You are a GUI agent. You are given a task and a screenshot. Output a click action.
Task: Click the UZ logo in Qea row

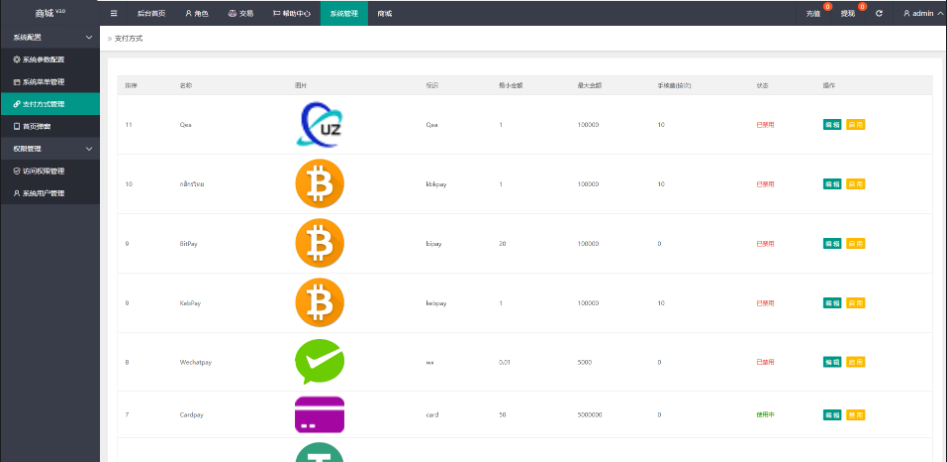pos(319,124)
